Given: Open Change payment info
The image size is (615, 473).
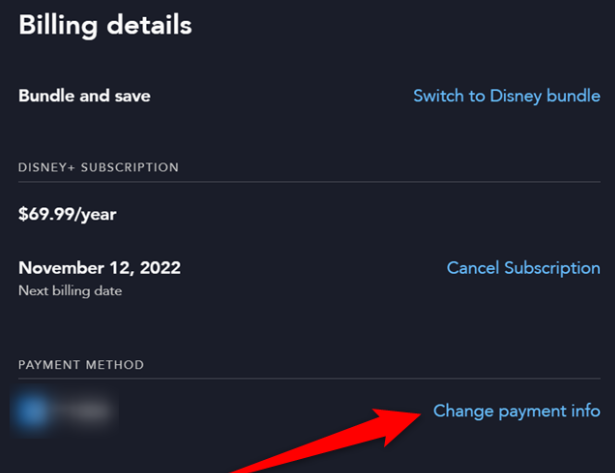Looking at the screenshot, I should click(x=517, y=411).
